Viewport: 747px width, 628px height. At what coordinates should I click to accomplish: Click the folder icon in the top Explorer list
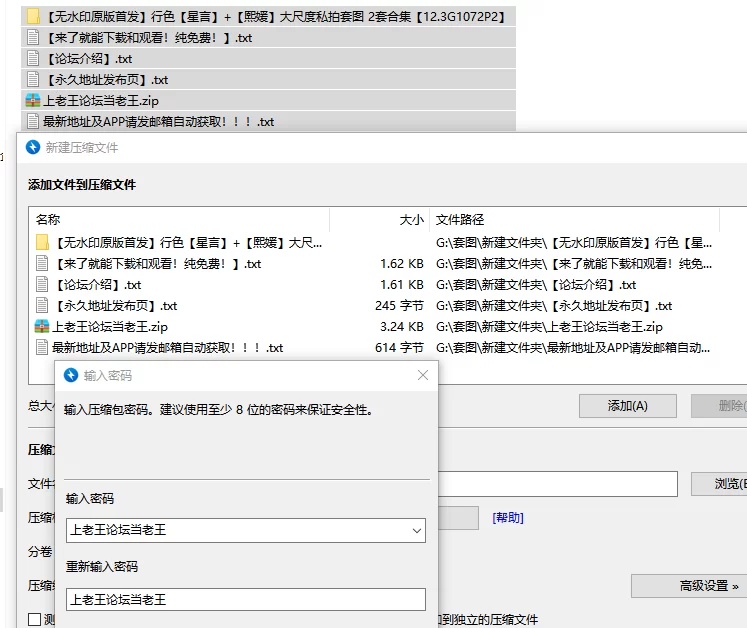(x=33, y=17)
